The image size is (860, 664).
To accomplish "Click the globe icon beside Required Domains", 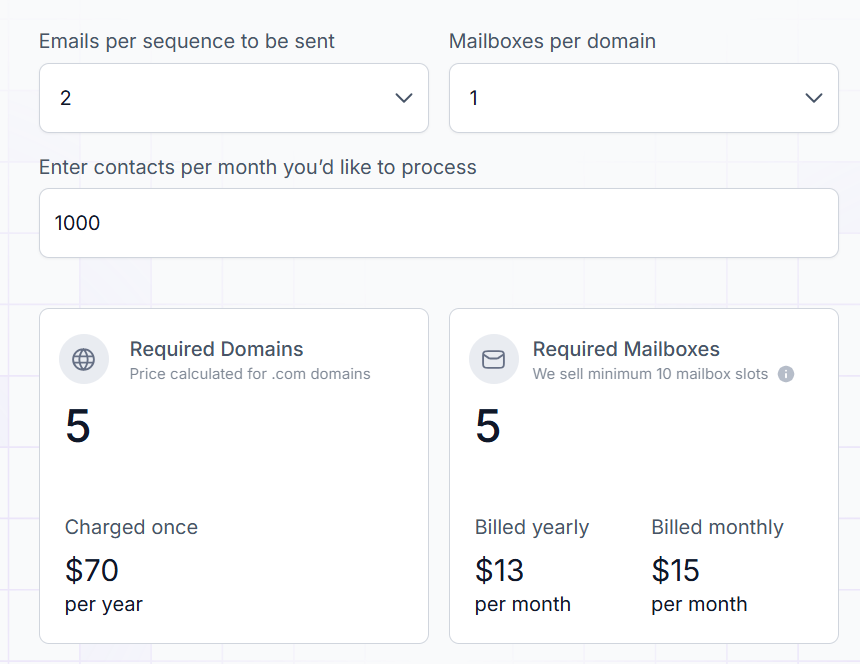I will tap(84, 359).
